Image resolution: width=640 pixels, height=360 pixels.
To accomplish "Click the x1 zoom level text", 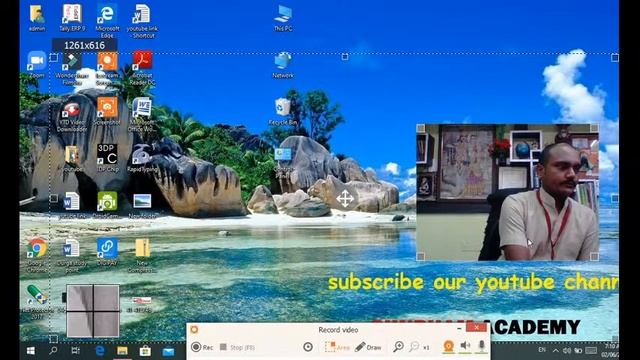I will 426,348.
